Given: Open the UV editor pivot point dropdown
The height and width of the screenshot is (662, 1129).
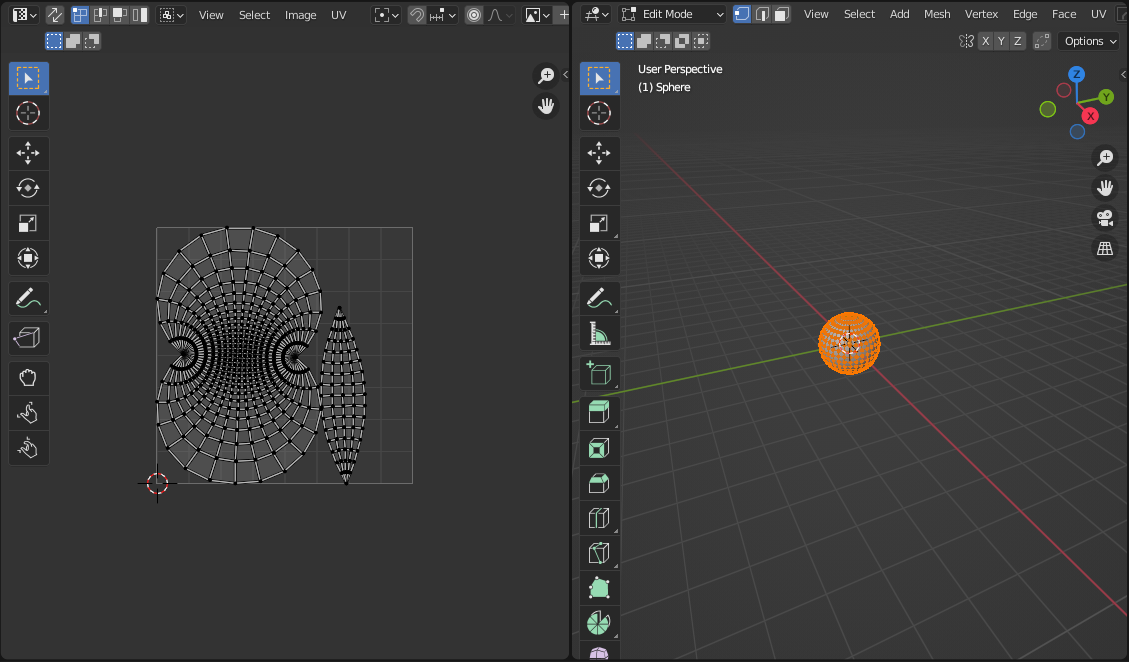Looking at the screenshot, I should (x=386, y=15).
